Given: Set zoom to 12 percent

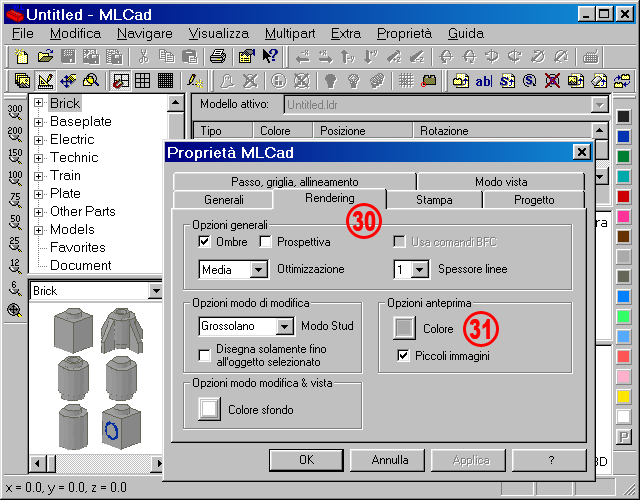Looking at the screenshot, I should click(x=15, y=266).
